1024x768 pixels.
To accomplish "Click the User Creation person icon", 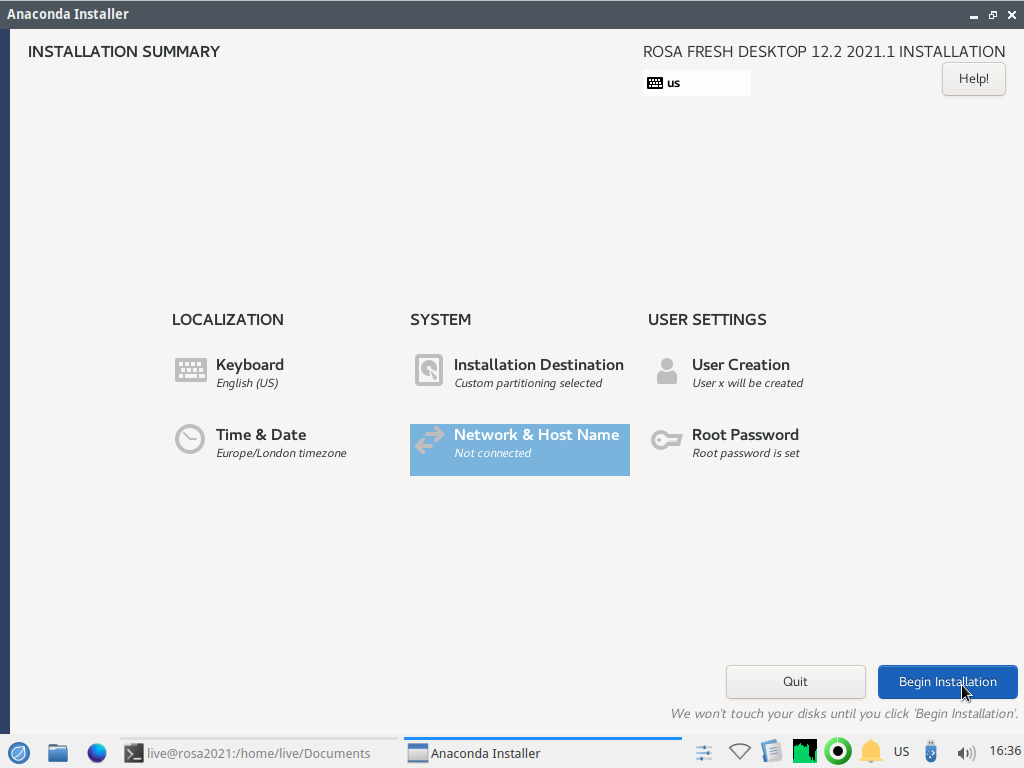I will 666,371.
